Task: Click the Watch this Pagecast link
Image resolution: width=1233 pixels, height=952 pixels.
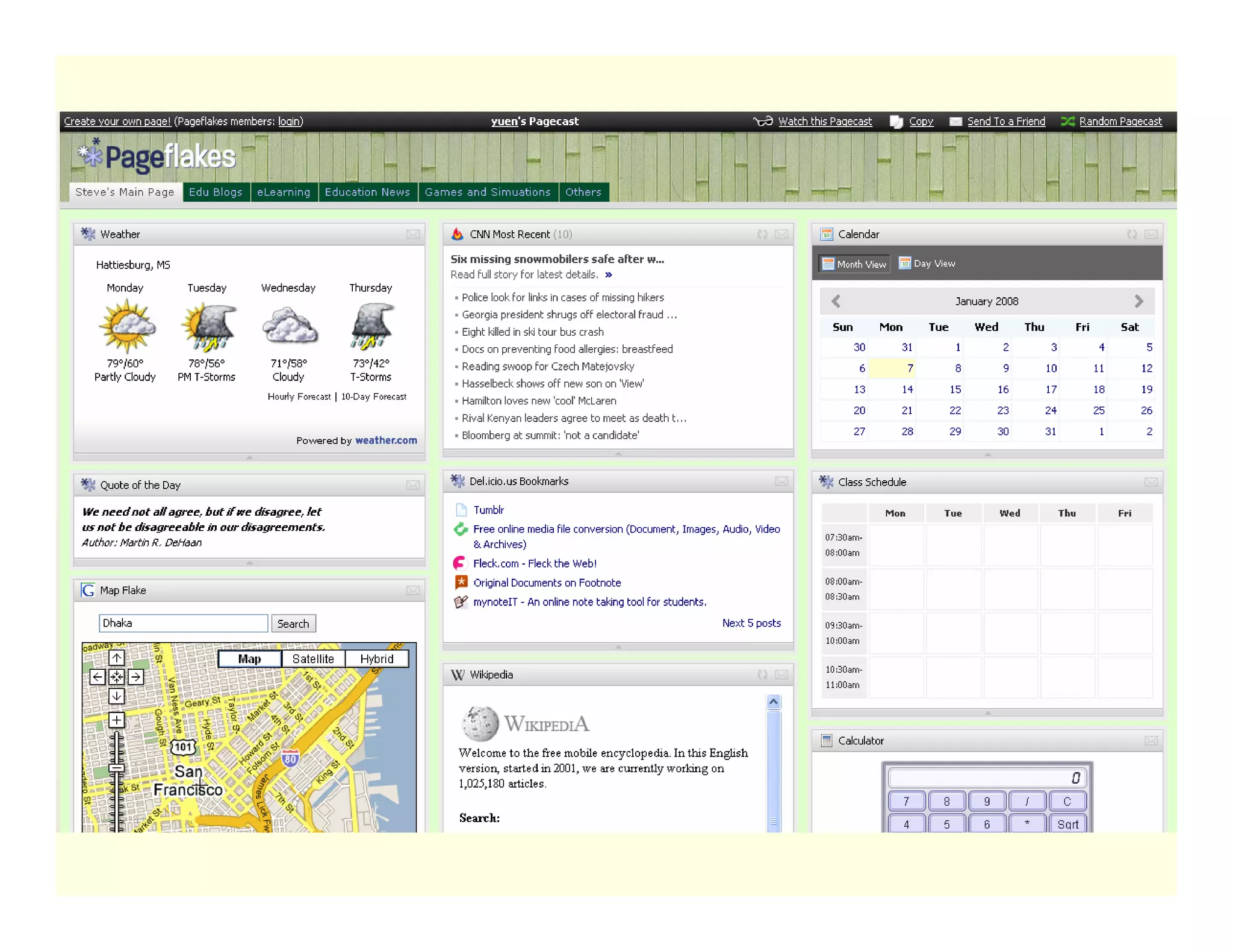Action: click(825, 122)
